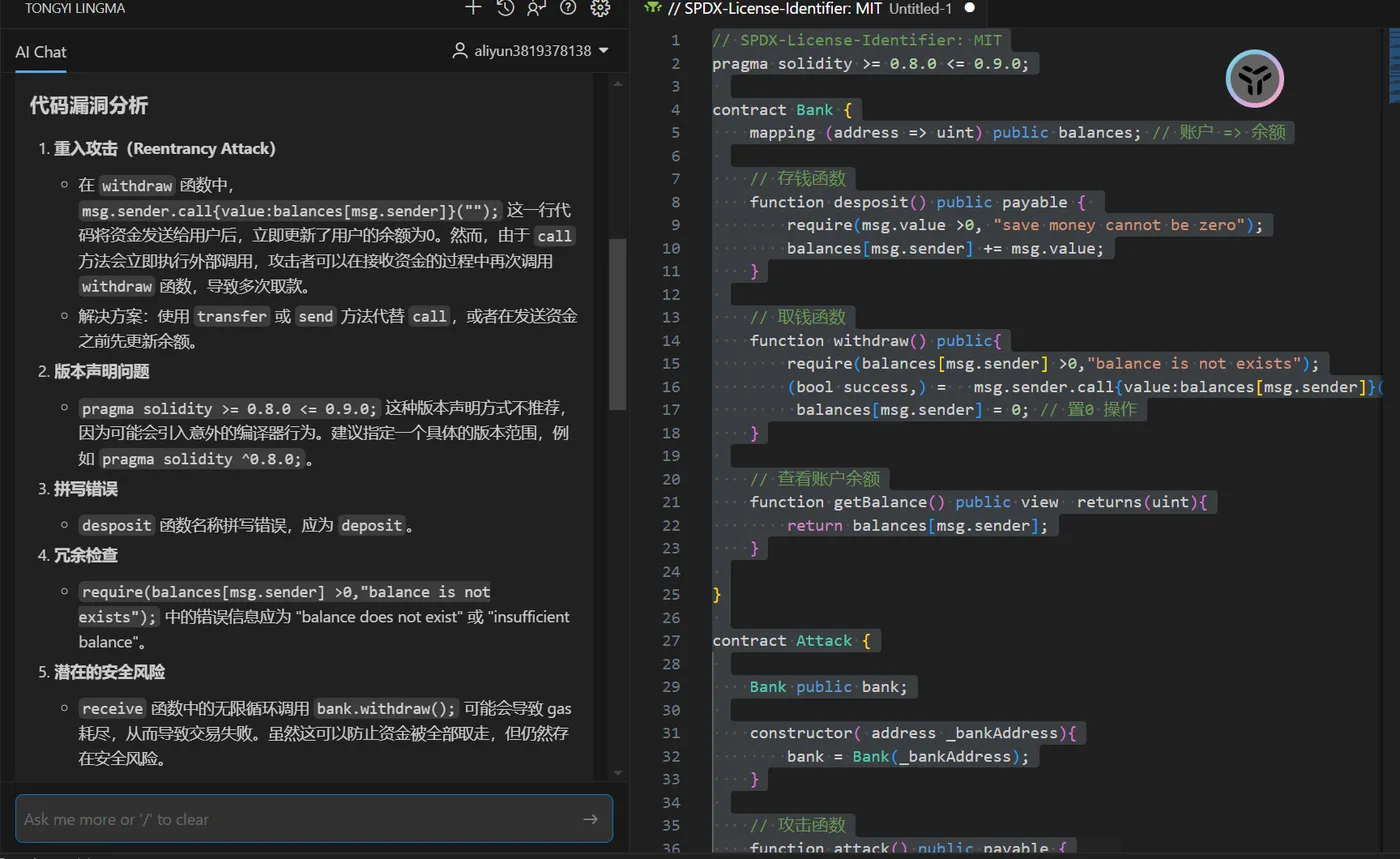Click unsaved dot on Untitled-1 tab

(x=969, y=8)
